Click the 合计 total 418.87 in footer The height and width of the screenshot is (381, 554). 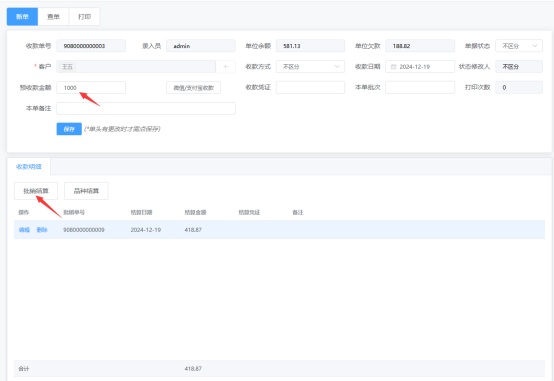pyautogui.click(x=193, y=369)
